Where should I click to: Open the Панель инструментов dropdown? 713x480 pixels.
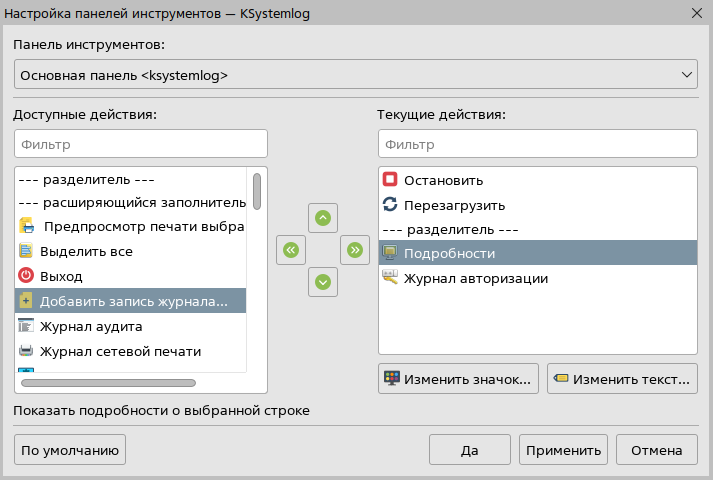tap(355, 75)
